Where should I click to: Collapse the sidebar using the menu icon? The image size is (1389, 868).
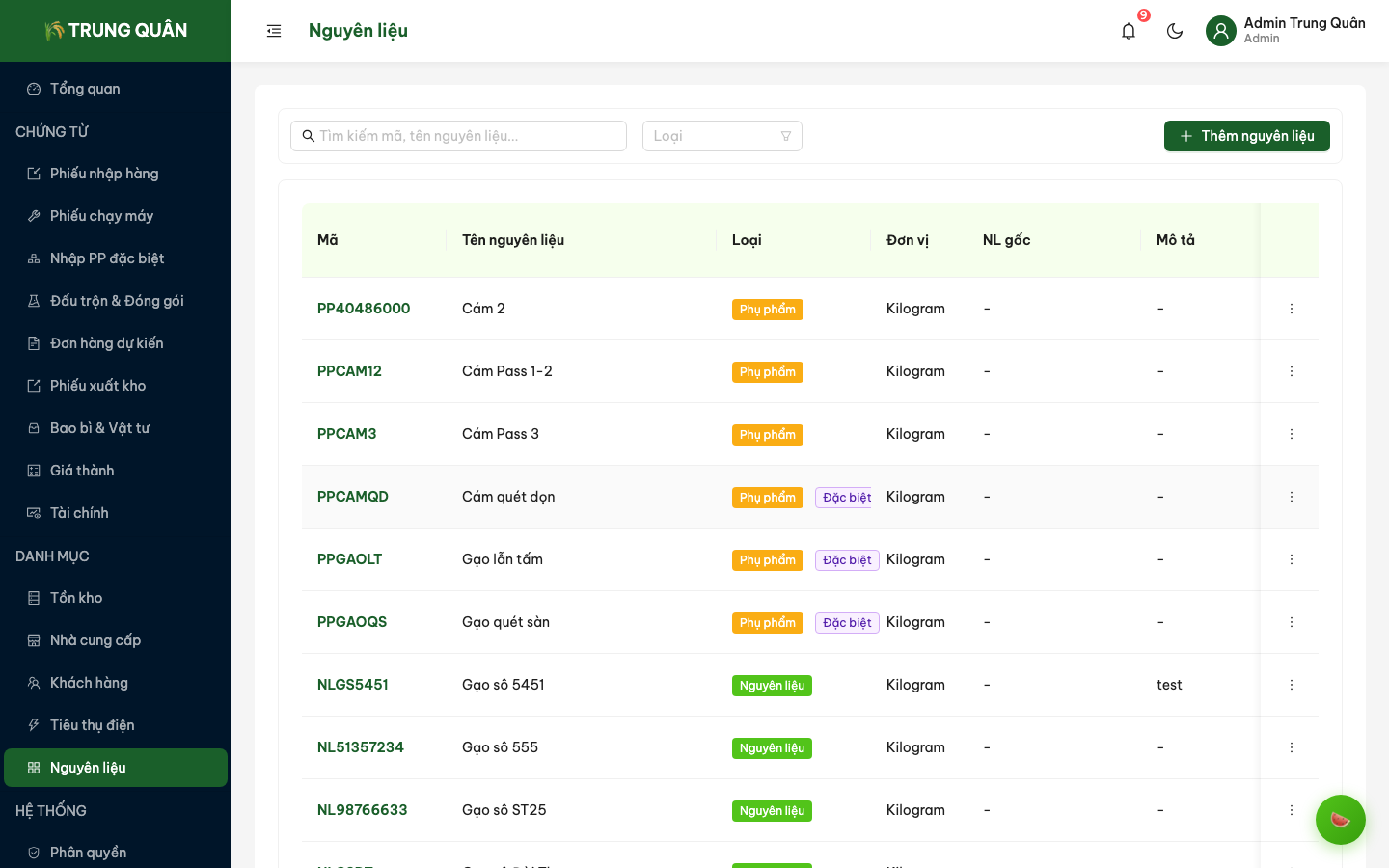[274, 31]
